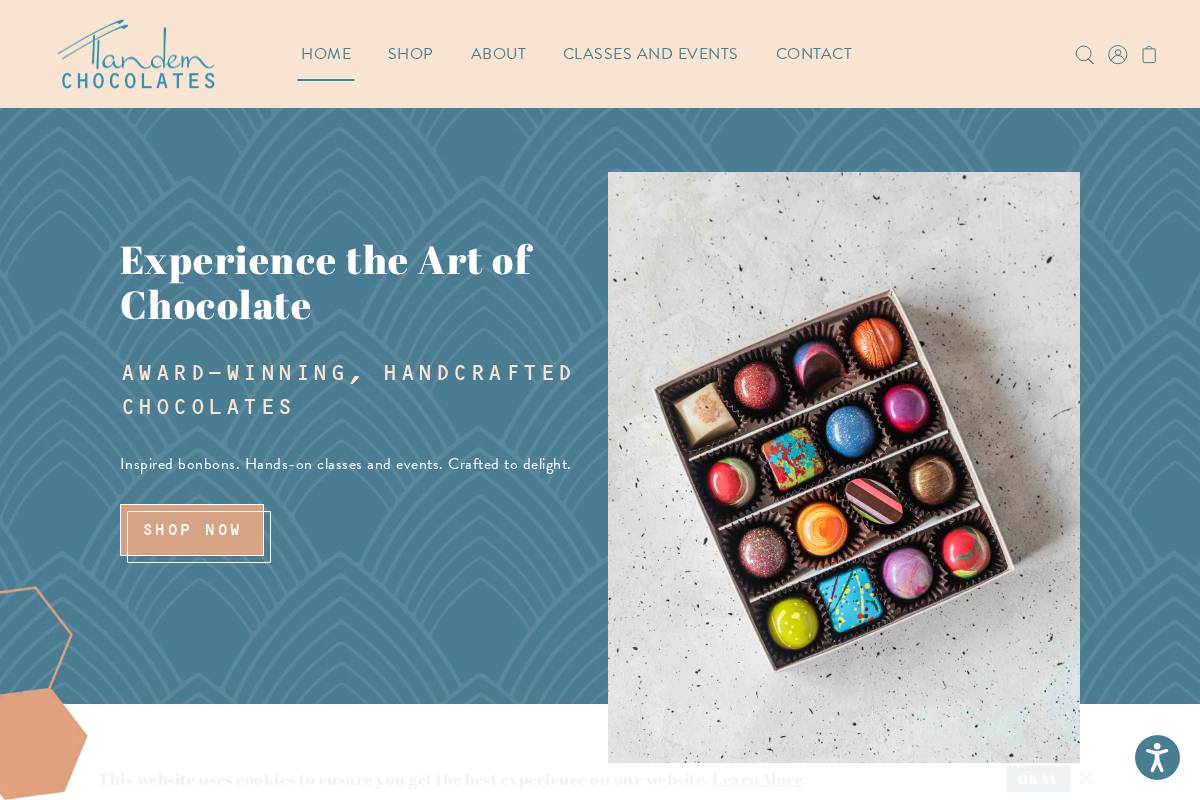The image size is (1200, 800).
Task: Select Home in the navigation
Action: [x=326, y=54]
